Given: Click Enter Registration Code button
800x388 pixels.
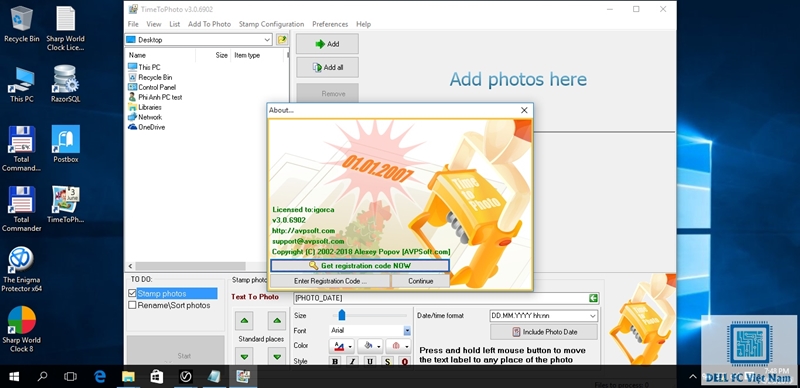Looking at the screenshot, I should pyautogui.click(x=330, y=281).
